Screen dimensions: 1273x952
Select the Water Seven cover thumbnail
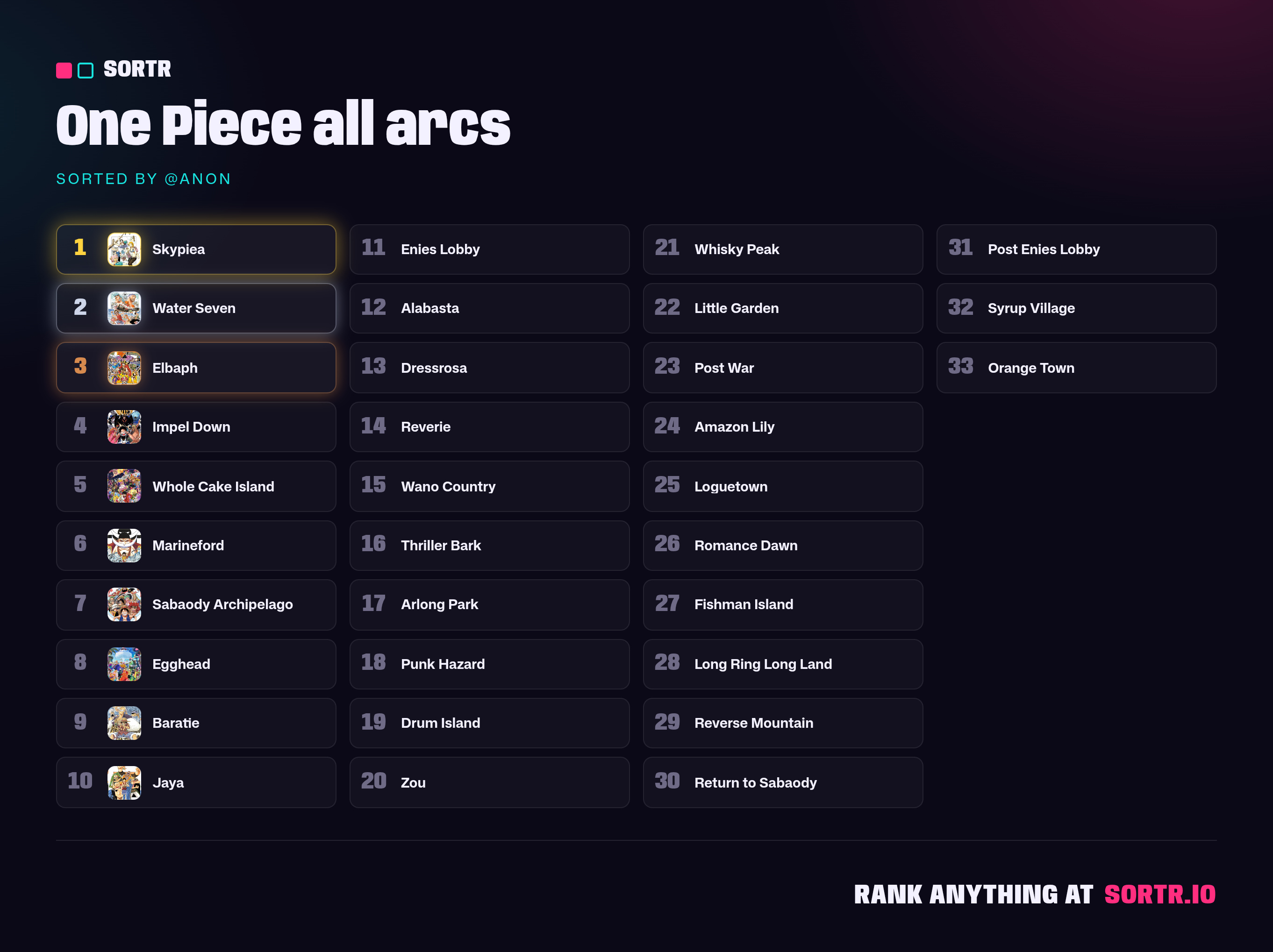[124, 308]
